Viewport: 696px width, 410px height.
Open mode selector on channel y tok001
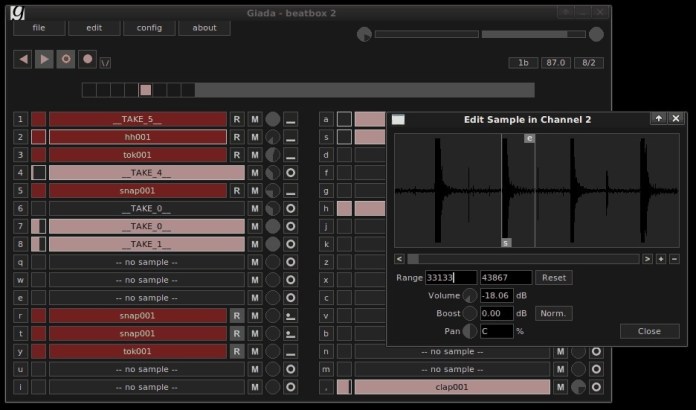point(291,351)
